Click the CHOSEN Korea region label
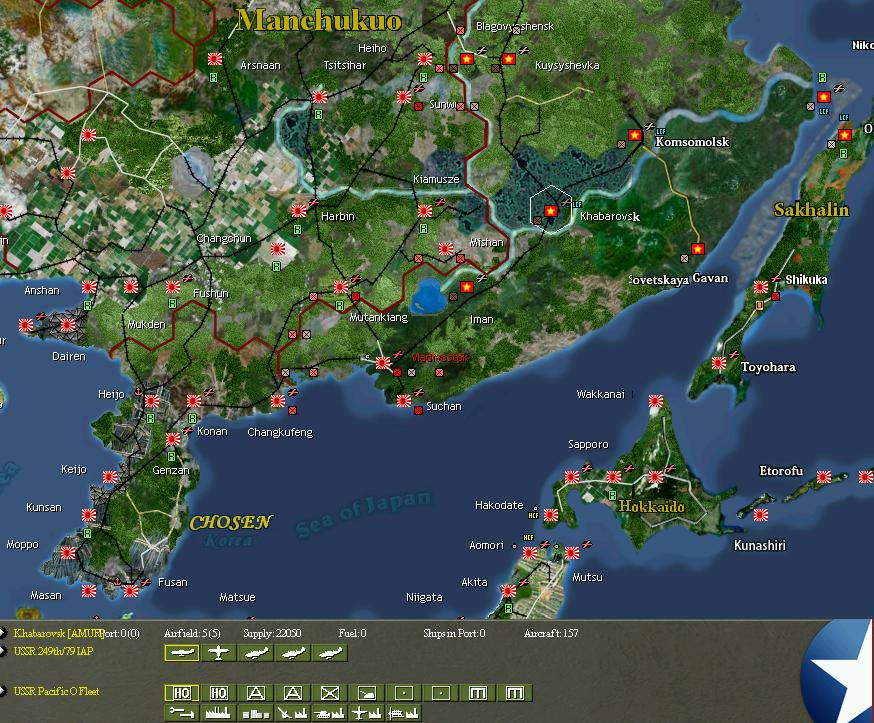Screen dimensions: 874x723 click(x=230, y=523)
